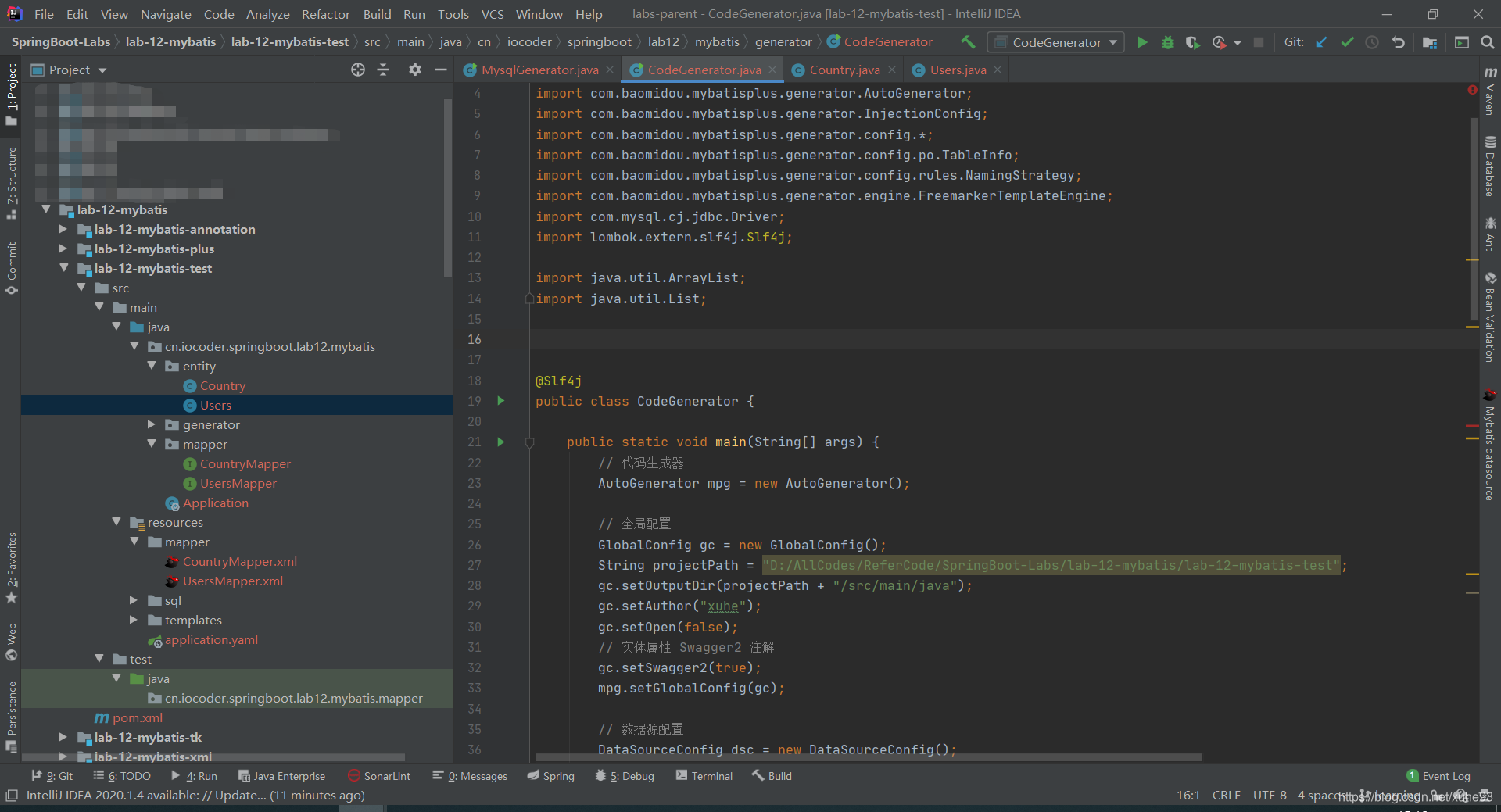
Task: Switch to the Country.java tab
Action: point(844,70)
